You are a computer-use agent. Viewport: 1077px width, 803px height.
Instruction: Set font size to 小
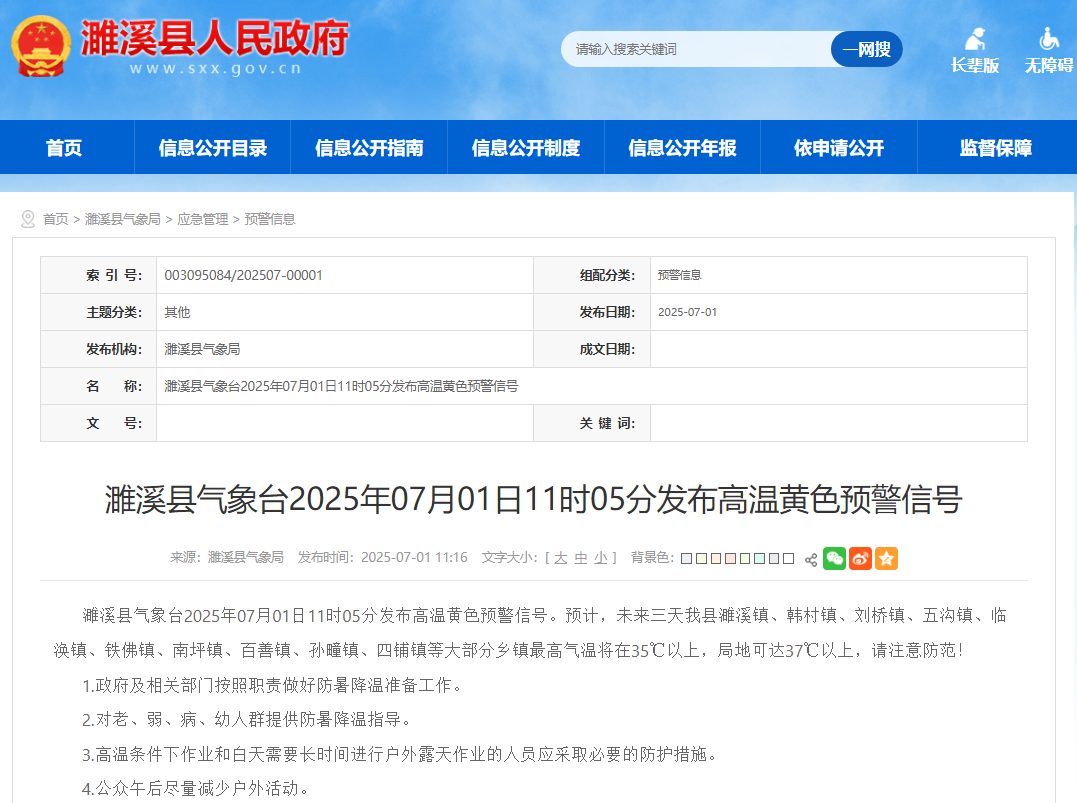click(x=601, y=558)
